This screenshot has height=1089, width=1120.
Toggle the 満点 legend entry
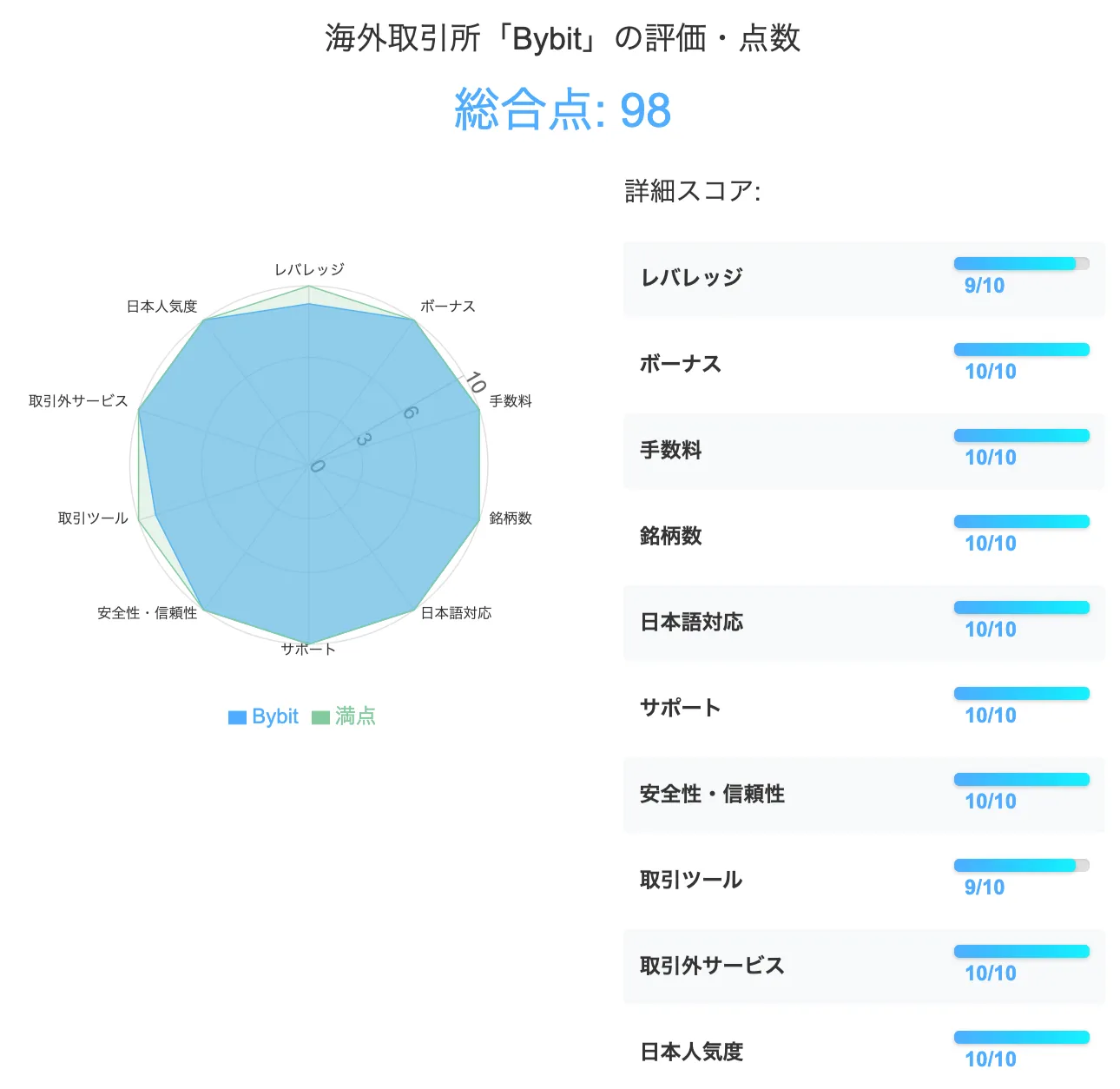(344, 716)
